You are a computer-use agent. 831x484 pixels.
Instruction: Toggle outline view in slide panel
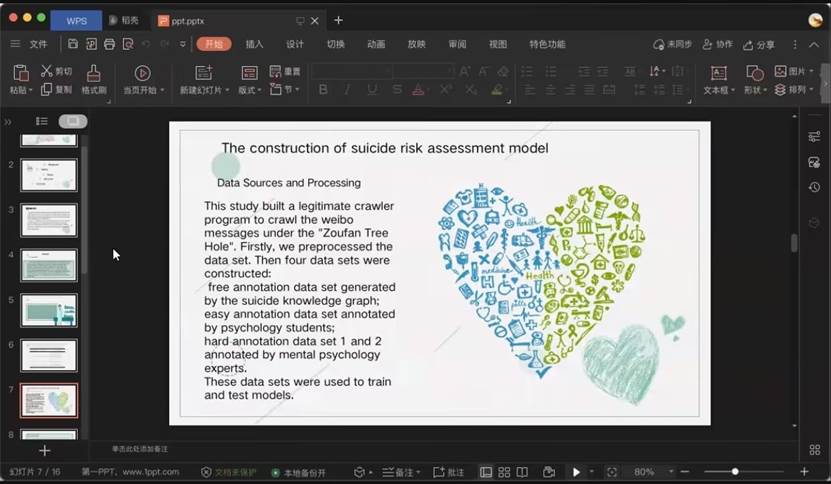[42, 121]
